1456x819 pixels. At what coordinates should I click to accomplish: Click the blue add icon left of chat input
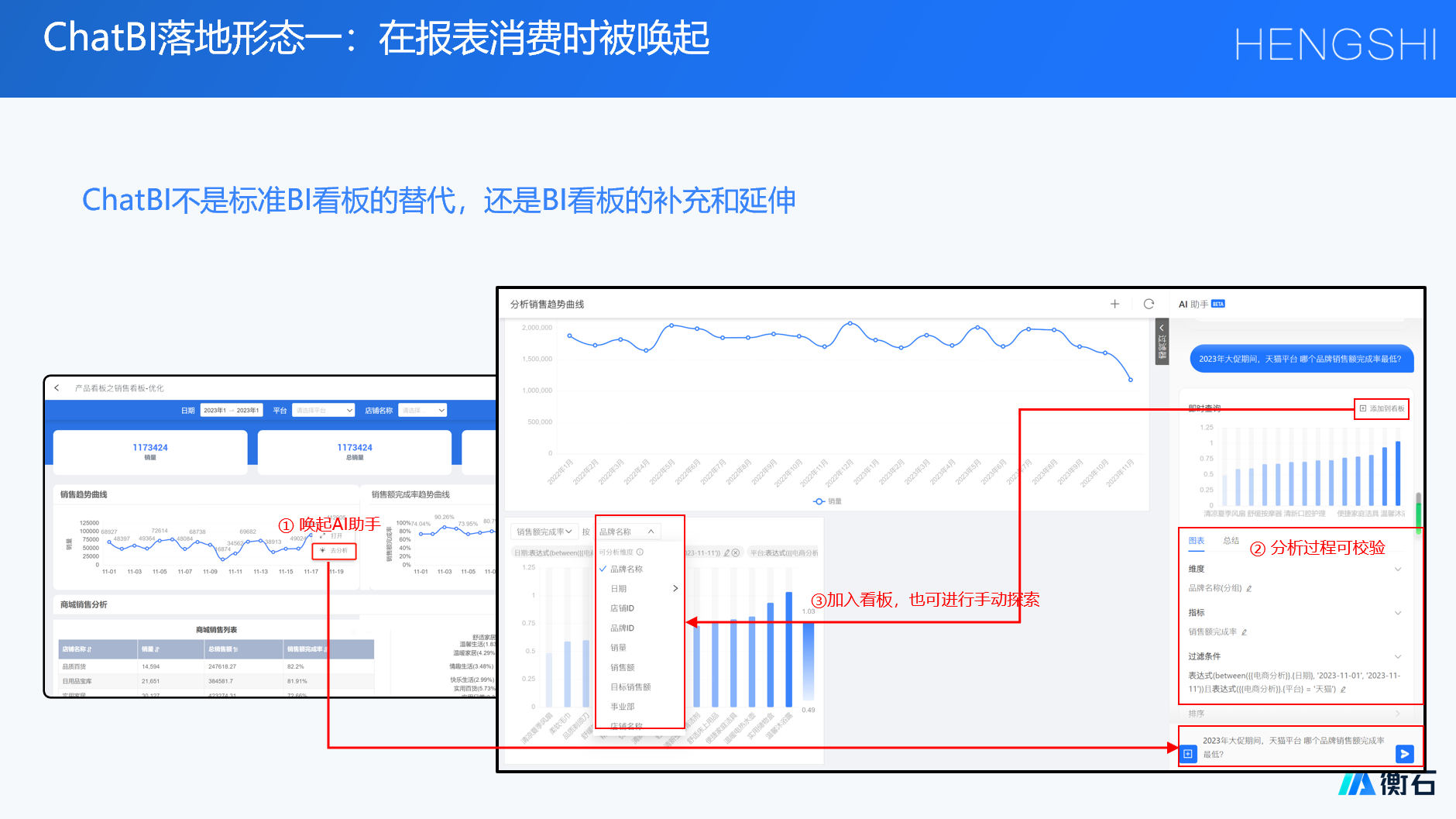point(1188,753)
